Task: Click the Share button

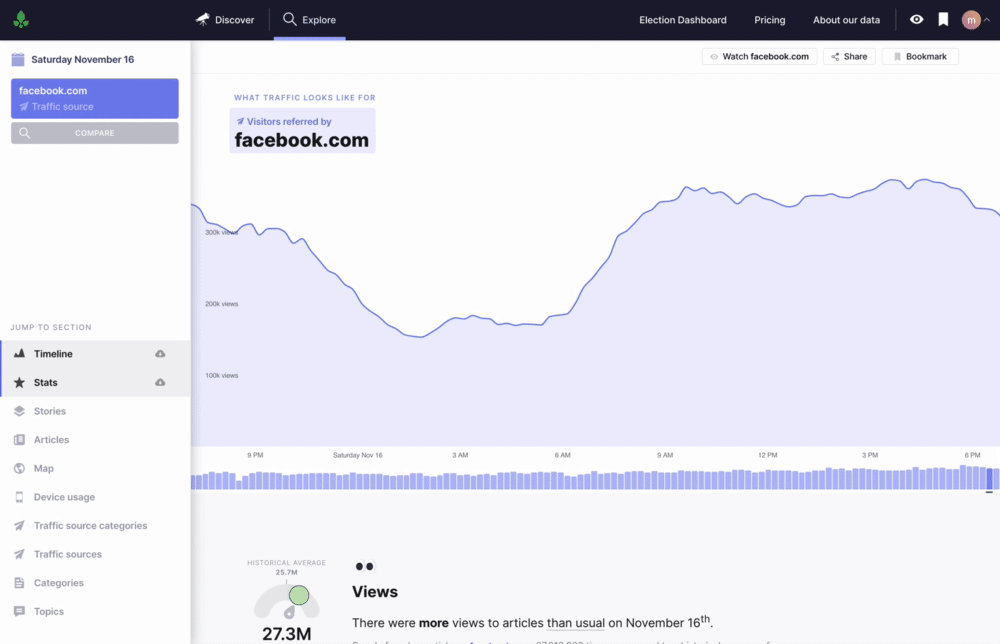Action: [849, 56]
